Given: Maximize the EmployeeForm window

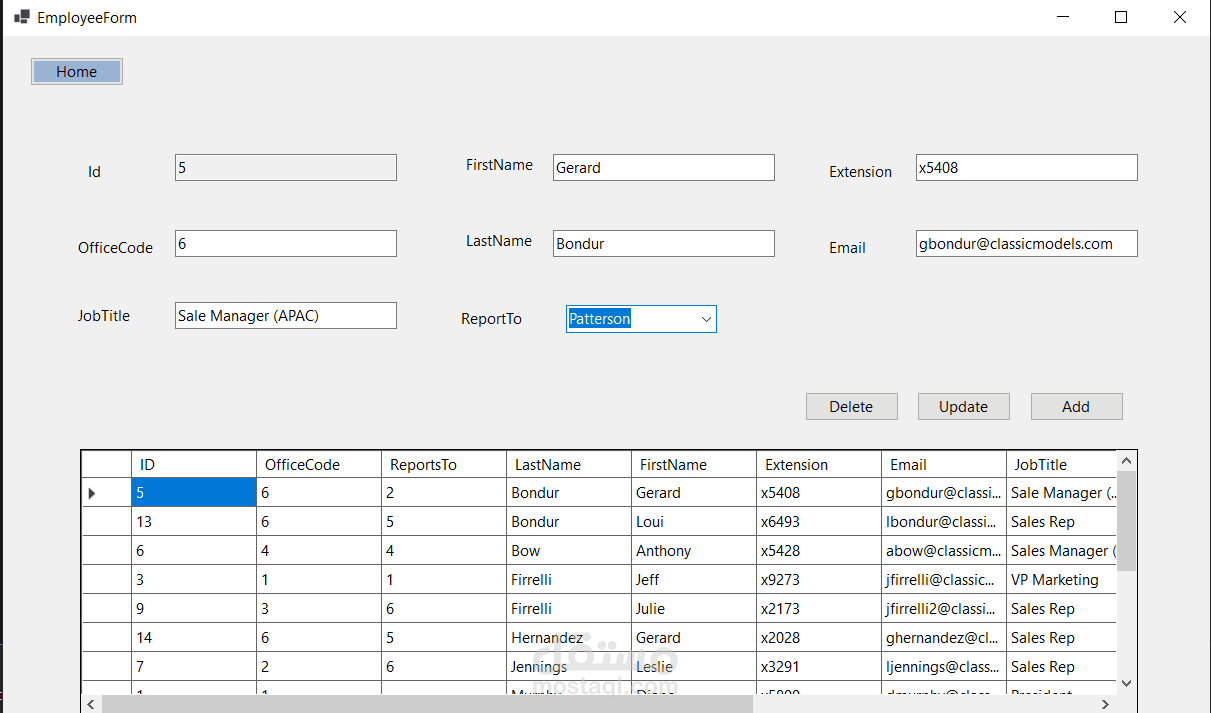Looking at the screenshot, I should (1121, 17).
